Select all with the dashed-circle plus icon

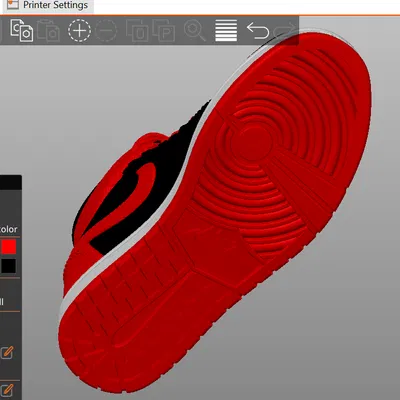tap(79, 31)
